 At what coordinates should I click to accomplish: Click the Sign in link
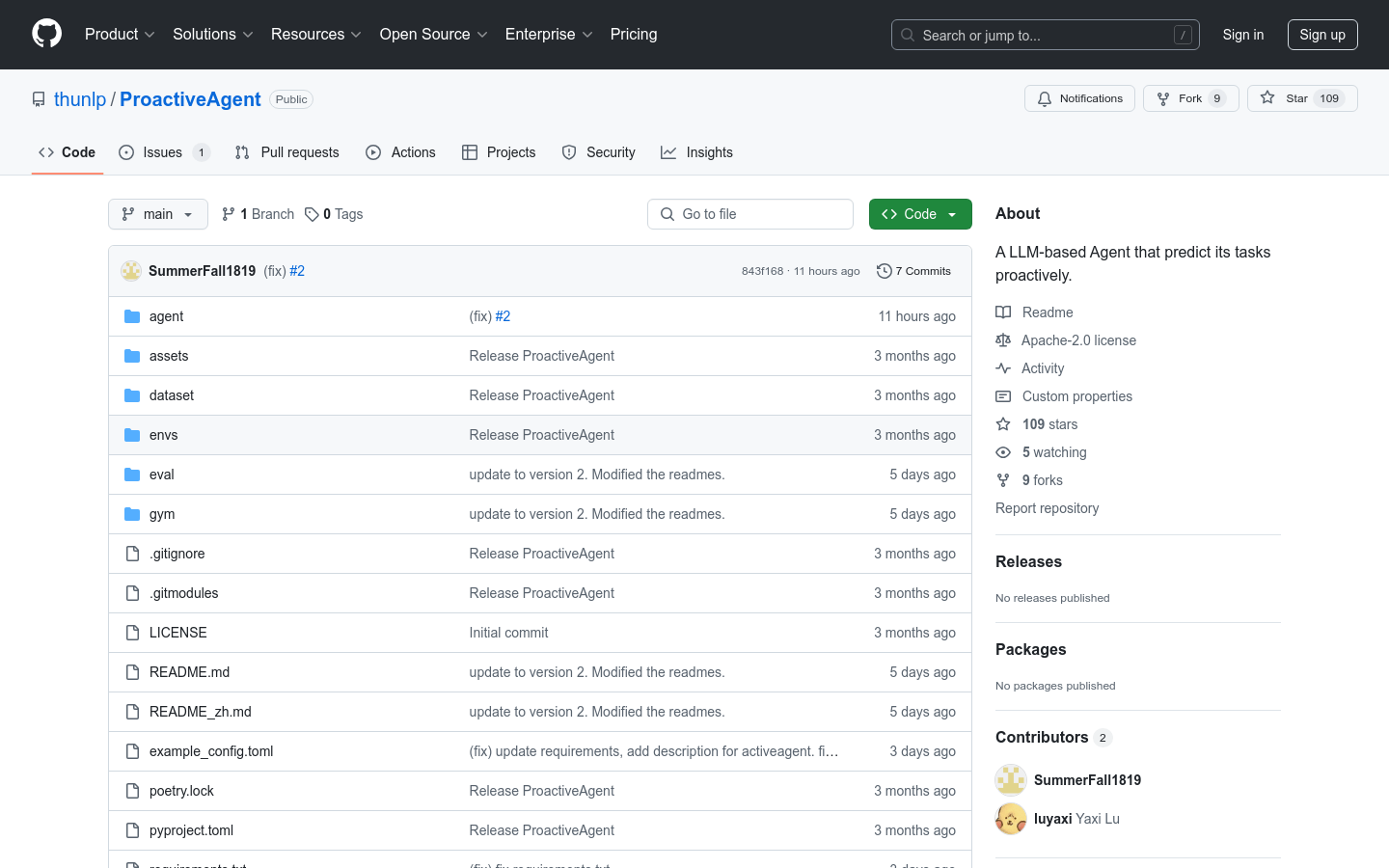tap(1243, 35)
